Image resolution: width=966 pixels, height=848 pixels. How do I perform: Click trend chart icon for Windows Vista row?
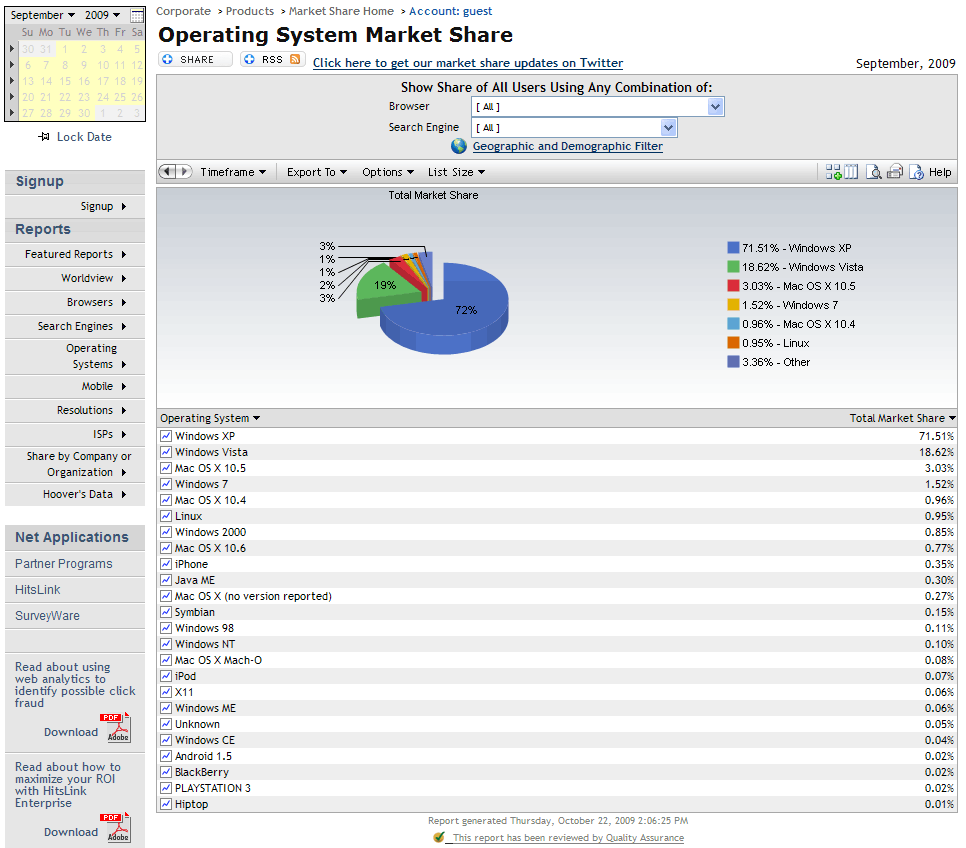click(166, 452)
